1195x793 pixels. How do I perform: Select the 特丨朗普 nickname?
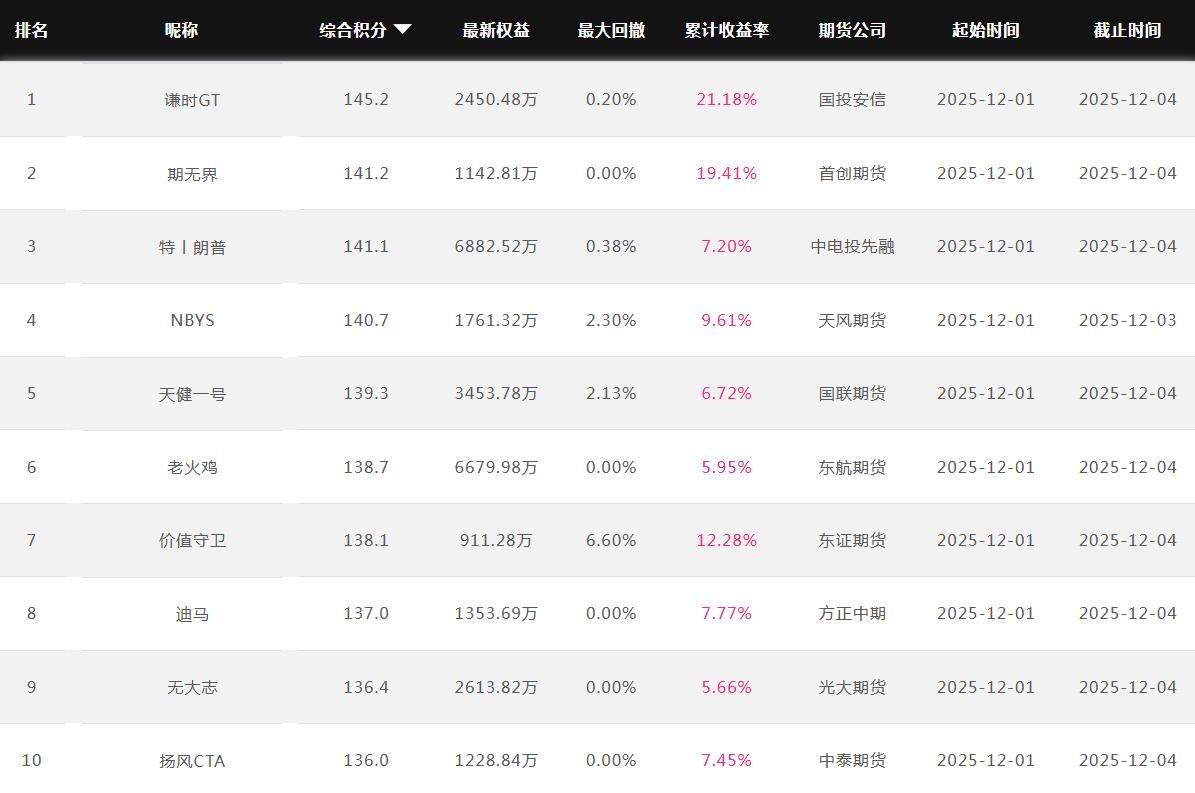192,247
